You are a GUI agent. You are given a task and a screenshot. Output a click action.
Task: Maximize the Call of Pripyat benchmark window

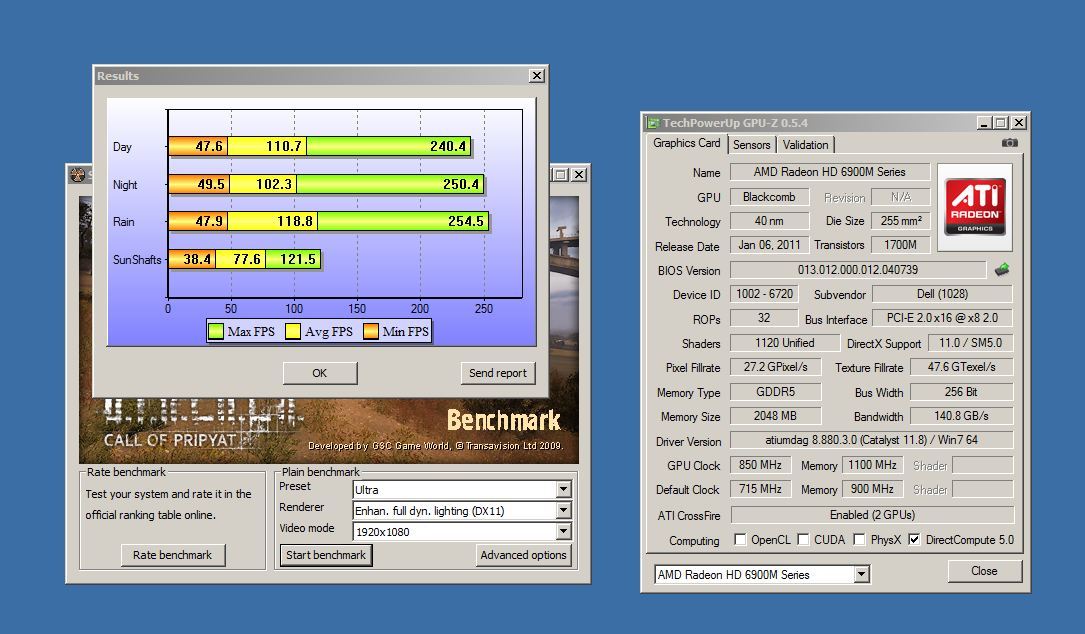pos(561,175)
